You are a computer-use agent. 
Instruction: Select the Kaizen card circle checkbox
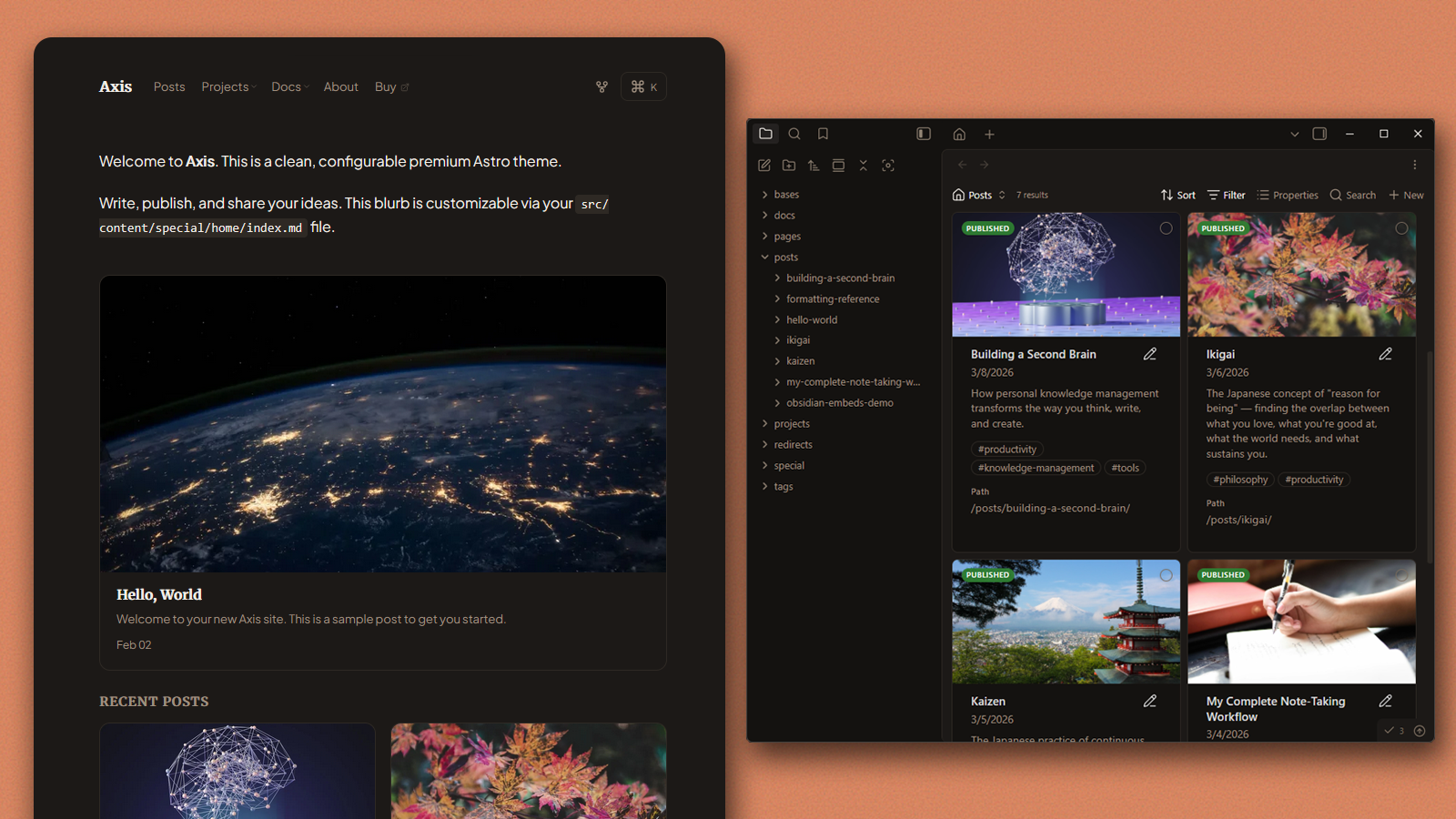pos(1166,575)
